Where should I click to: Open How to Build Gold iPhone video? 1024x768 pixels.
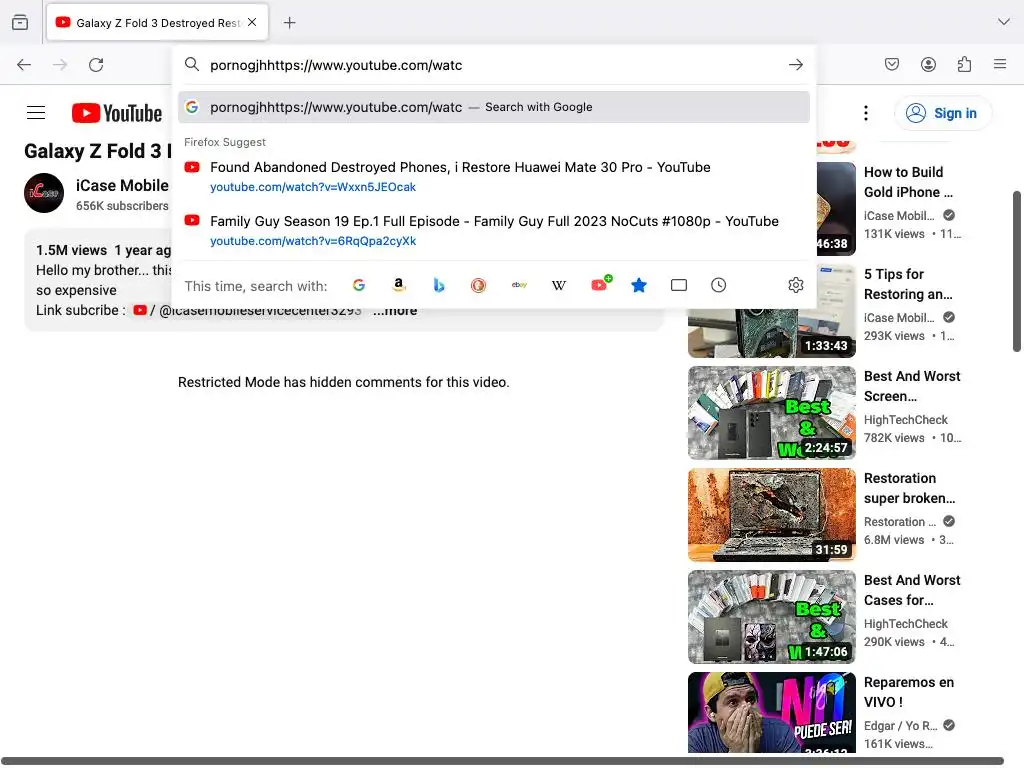[908, 182]
